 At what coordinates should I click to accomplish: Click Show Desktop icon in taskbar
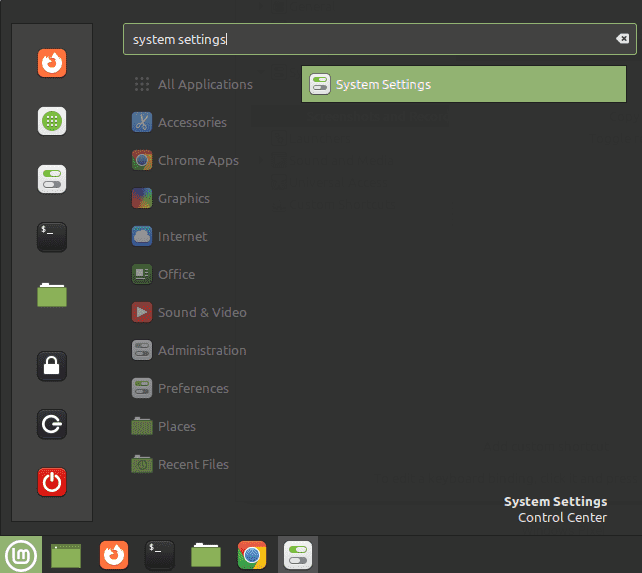pos(66,555)
